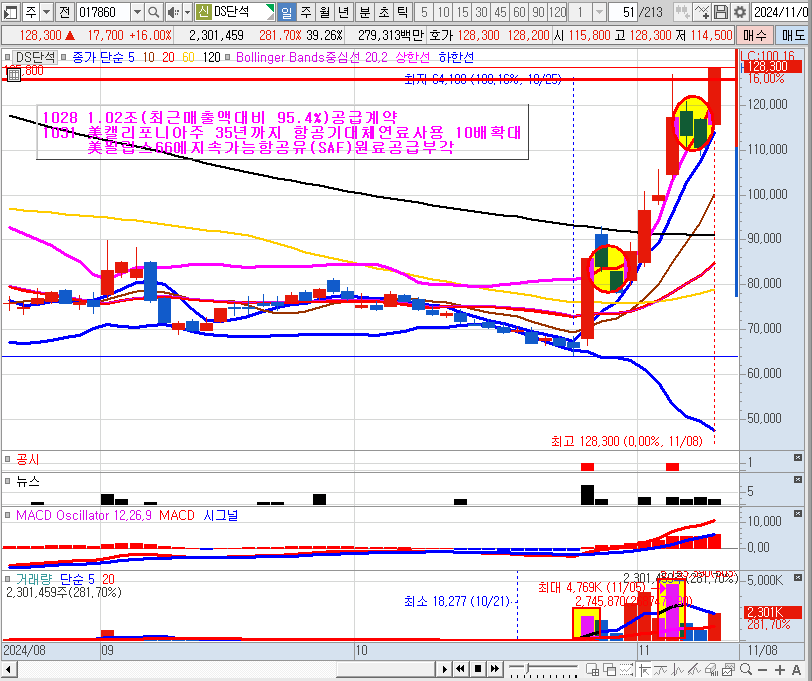Click the speaker sound icon
812x681 pixels.
coord(171,12)
